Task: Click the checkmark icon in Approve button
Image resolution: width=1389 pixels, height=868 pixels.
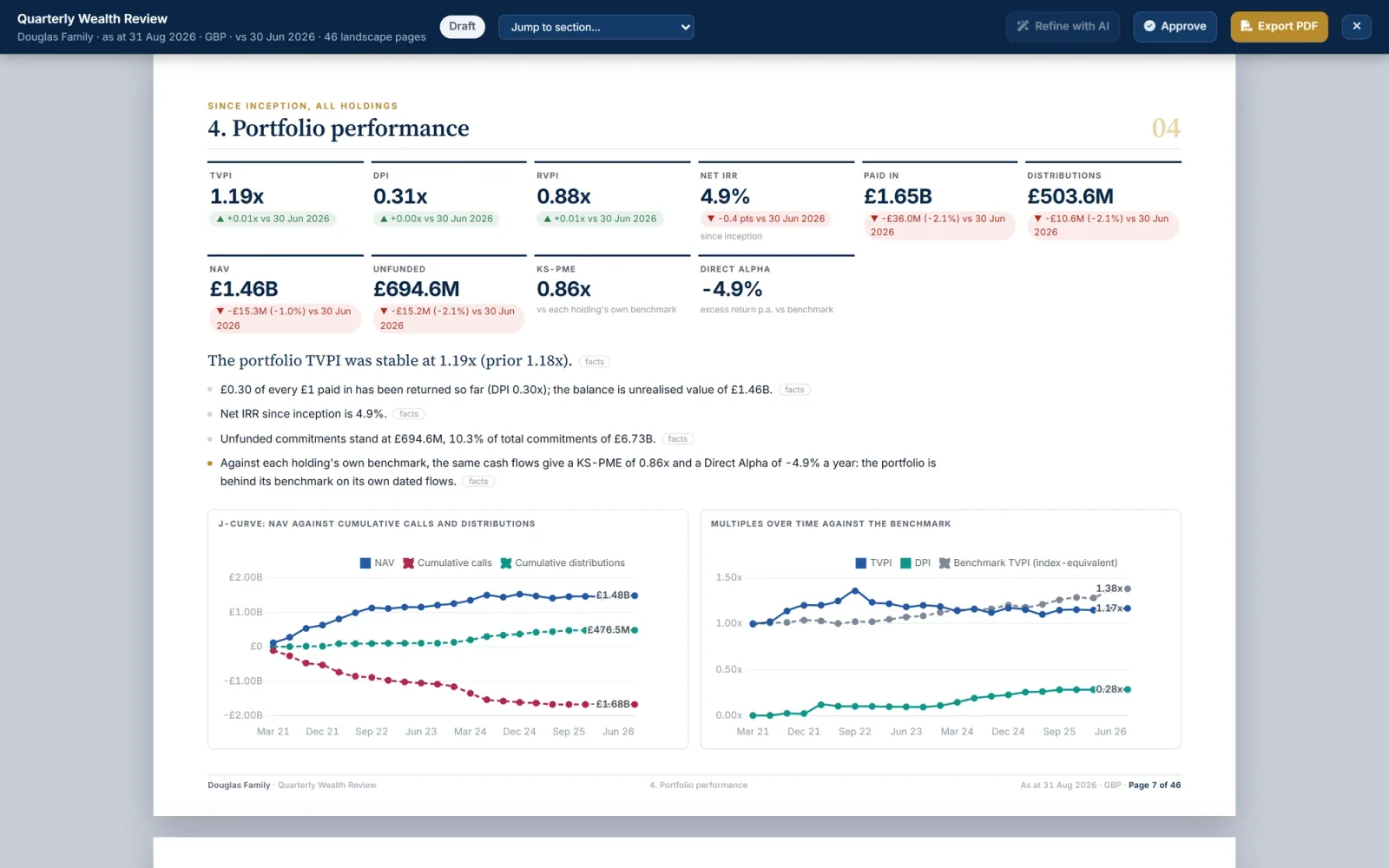Action: [x=1149, y=26]
